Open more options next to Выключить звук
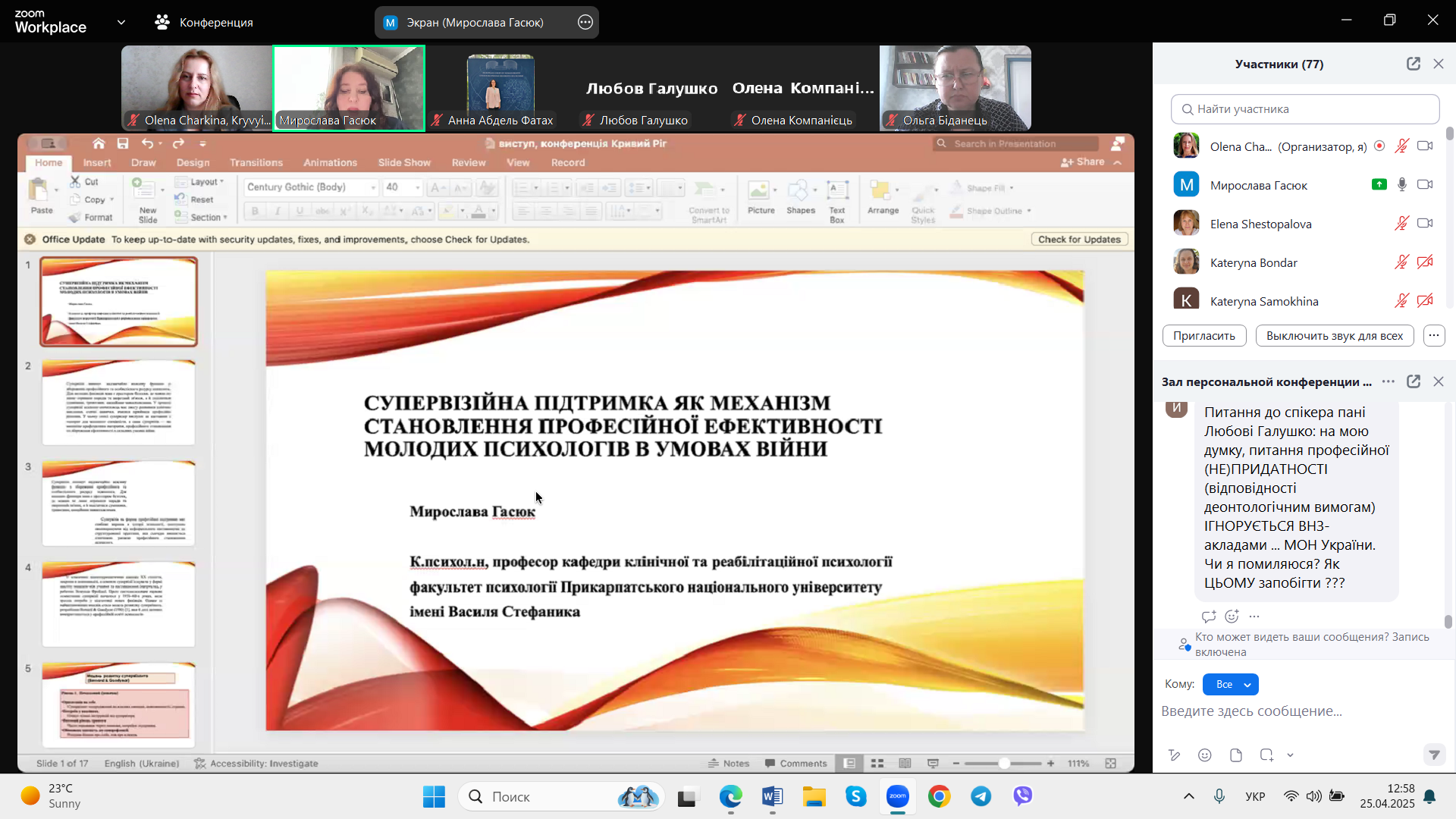 point(1433,335)
